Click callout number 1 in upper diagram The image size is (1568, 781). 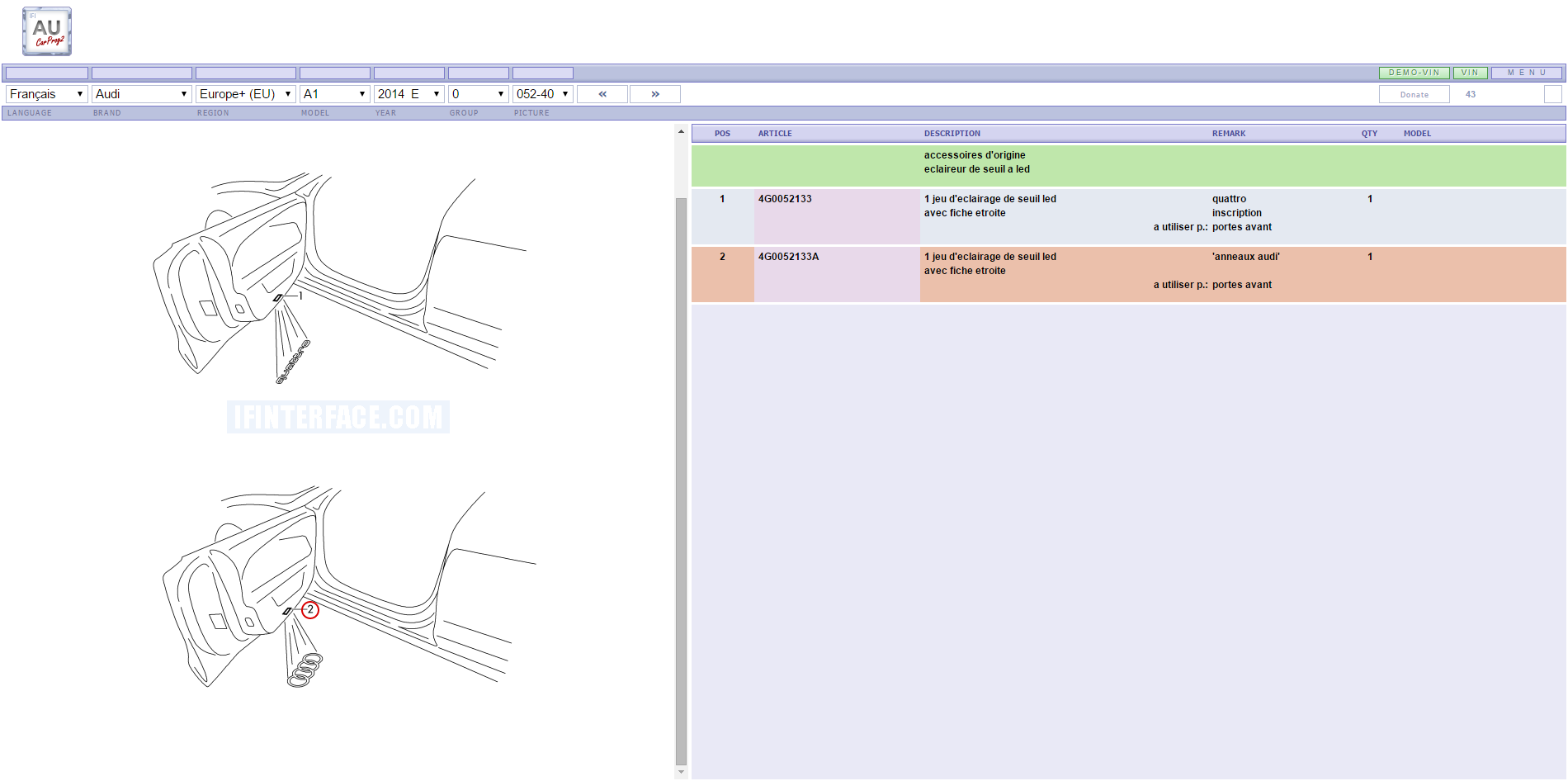(x=300, y=296)
